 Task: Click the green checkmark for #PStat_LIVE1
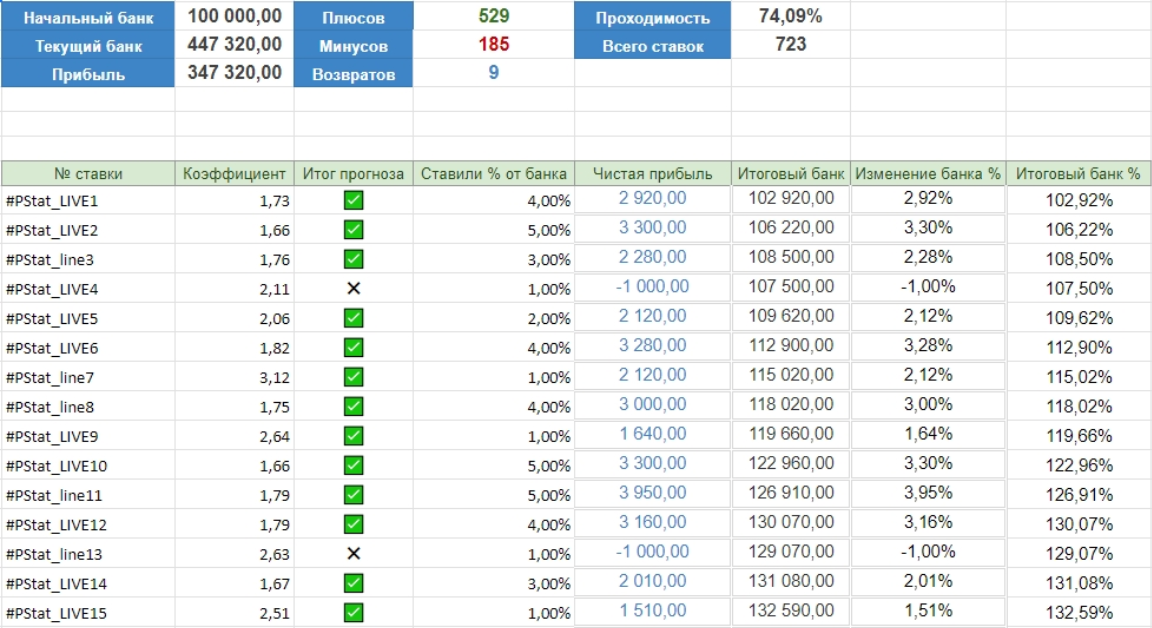click(x=353, y=200)
